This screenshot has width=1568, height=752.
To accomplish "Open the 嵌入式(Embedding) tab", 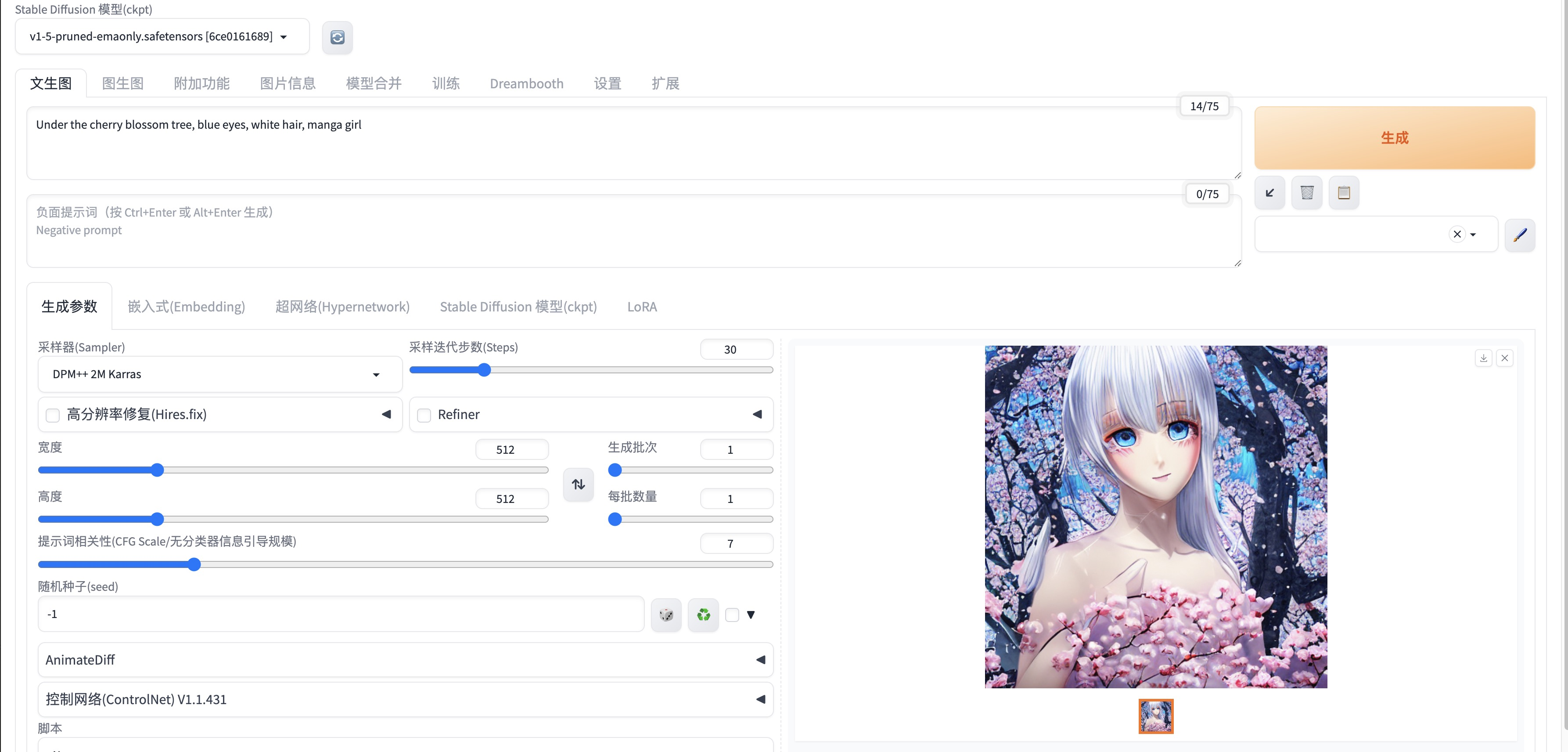I will click(186, 307).
